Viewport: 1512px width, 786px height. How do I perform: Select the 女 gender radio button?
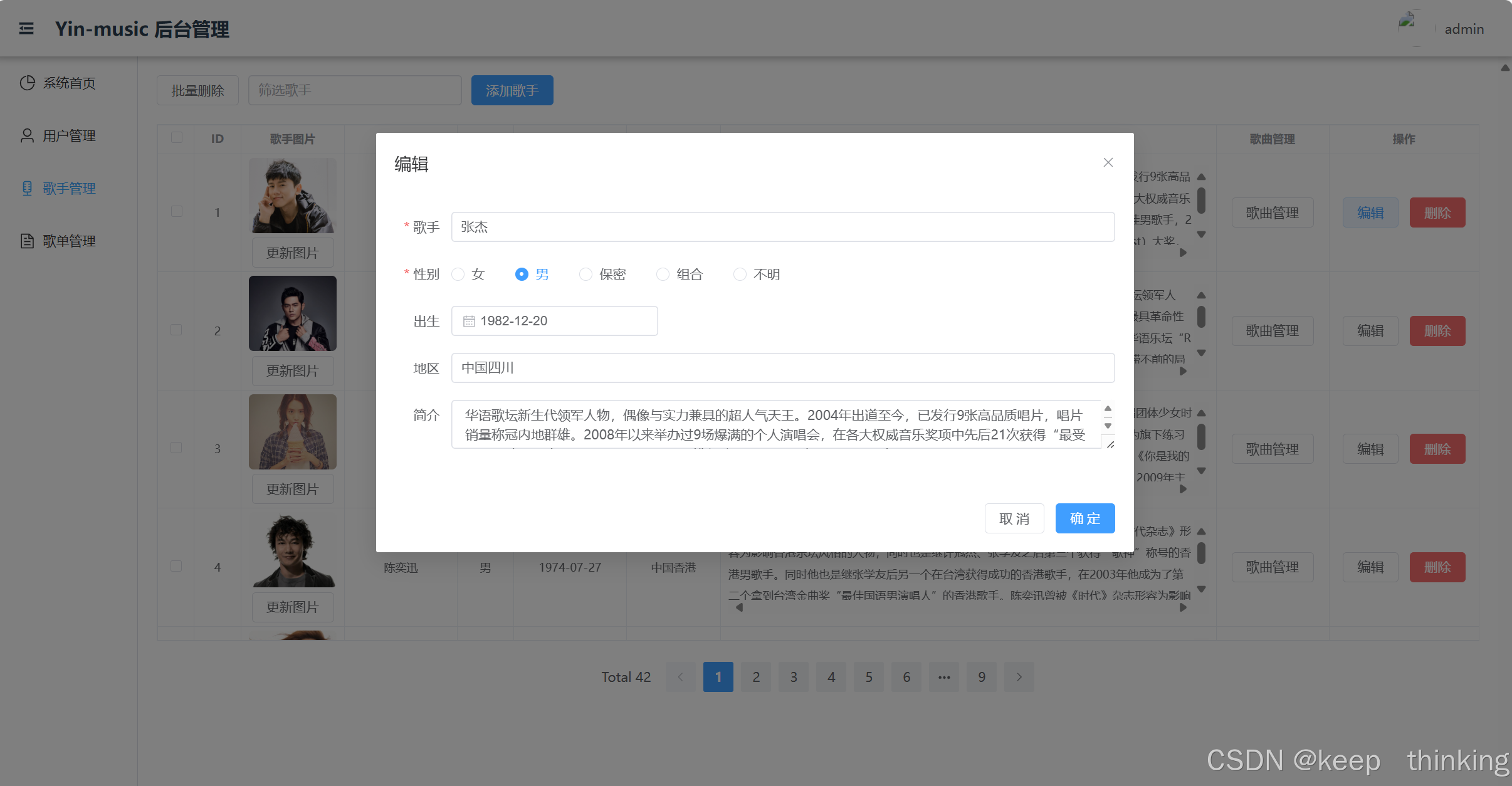(458, 275)
